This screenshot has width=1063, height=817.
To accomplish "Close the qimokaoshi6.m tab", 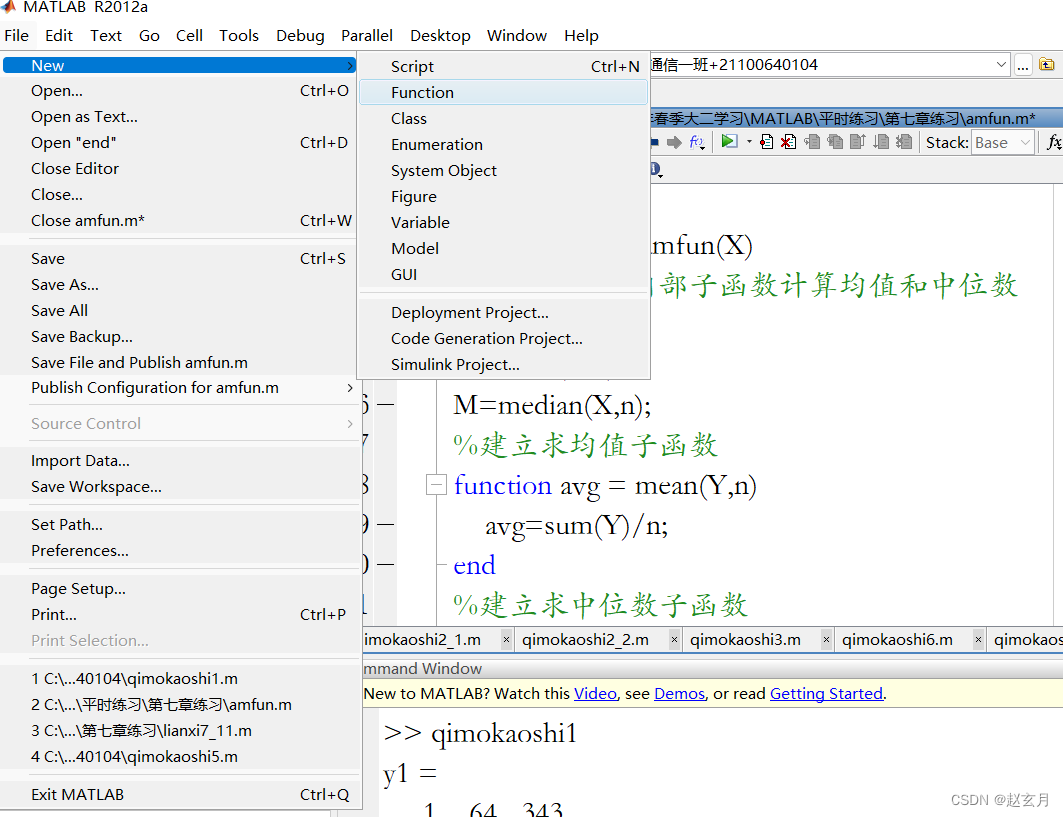I will [978, 639].
